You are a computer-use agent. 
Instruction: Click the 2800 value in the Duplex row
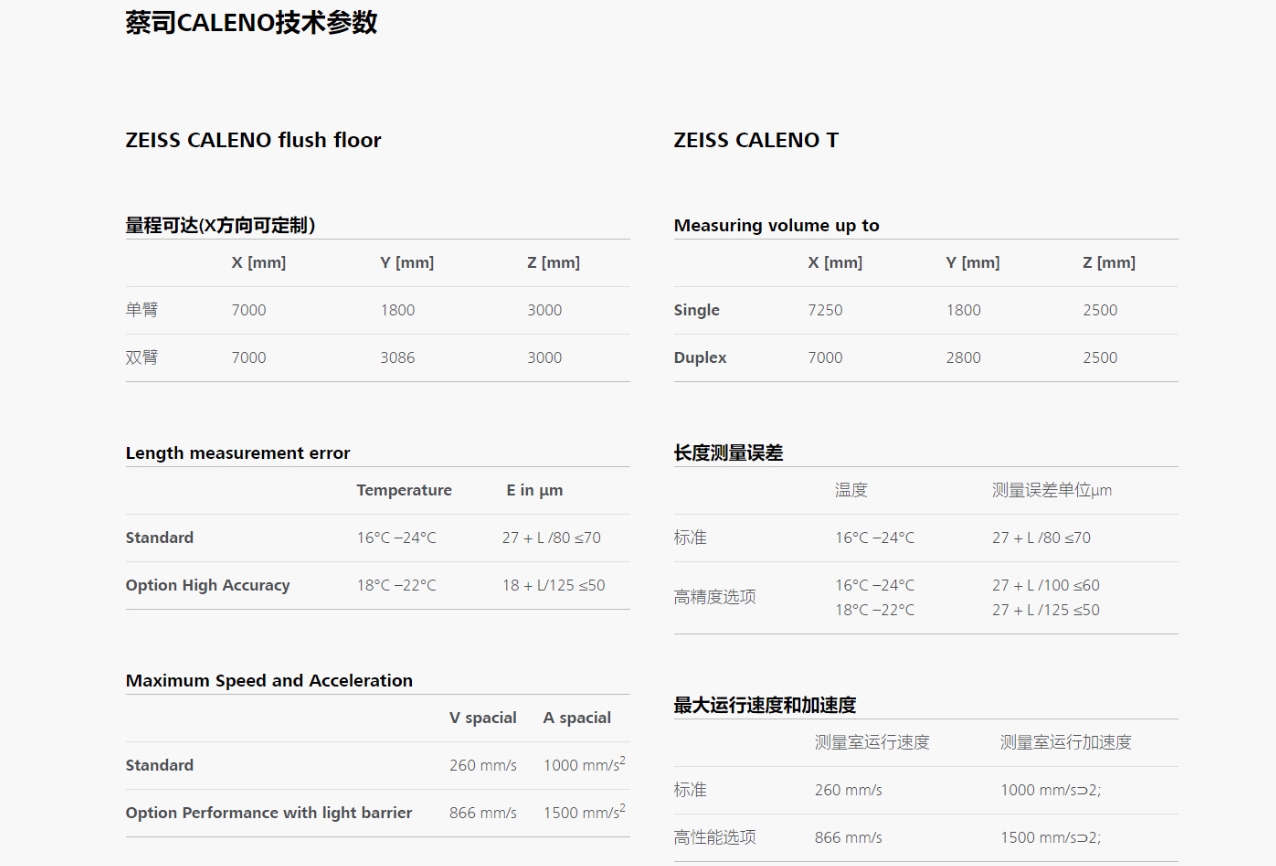tap(964, 358)
